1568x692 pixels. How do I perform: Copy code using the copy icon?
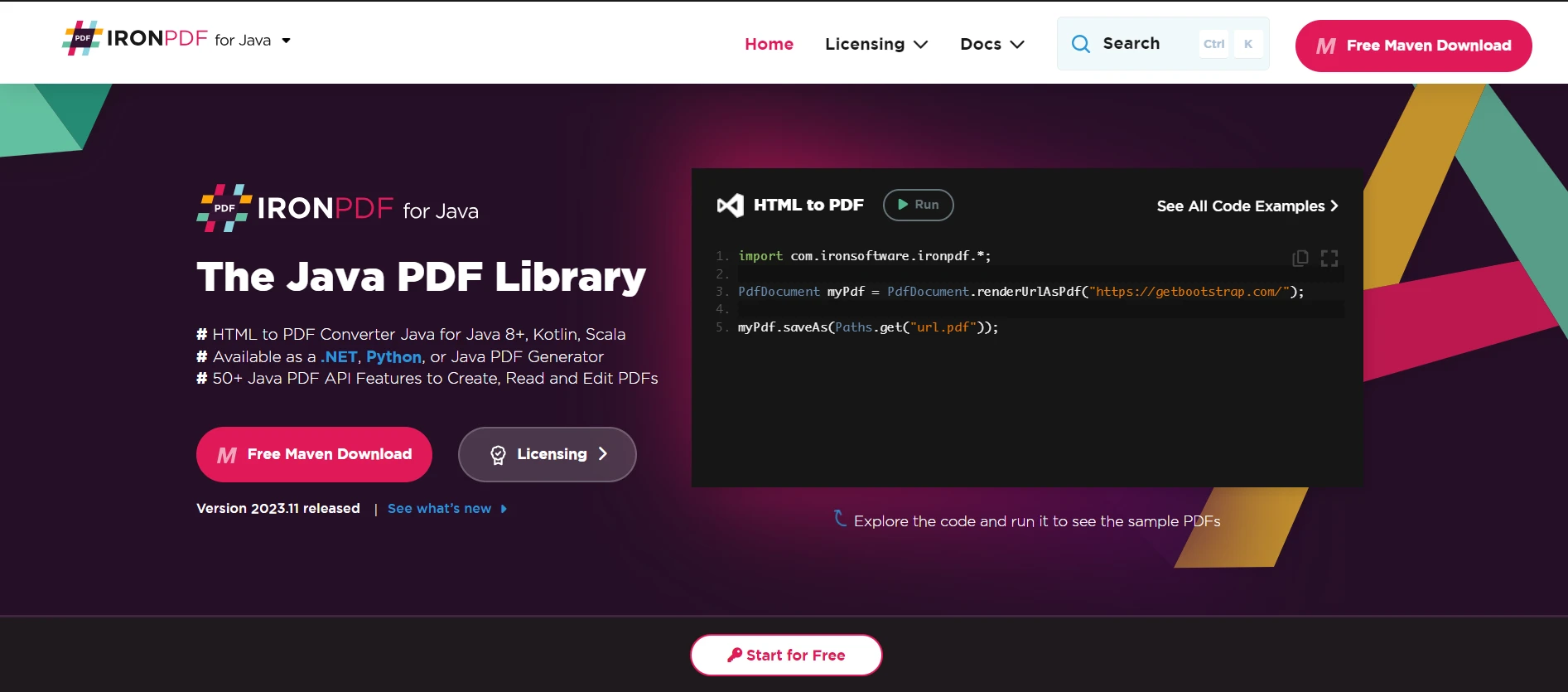click(1300, 258)
